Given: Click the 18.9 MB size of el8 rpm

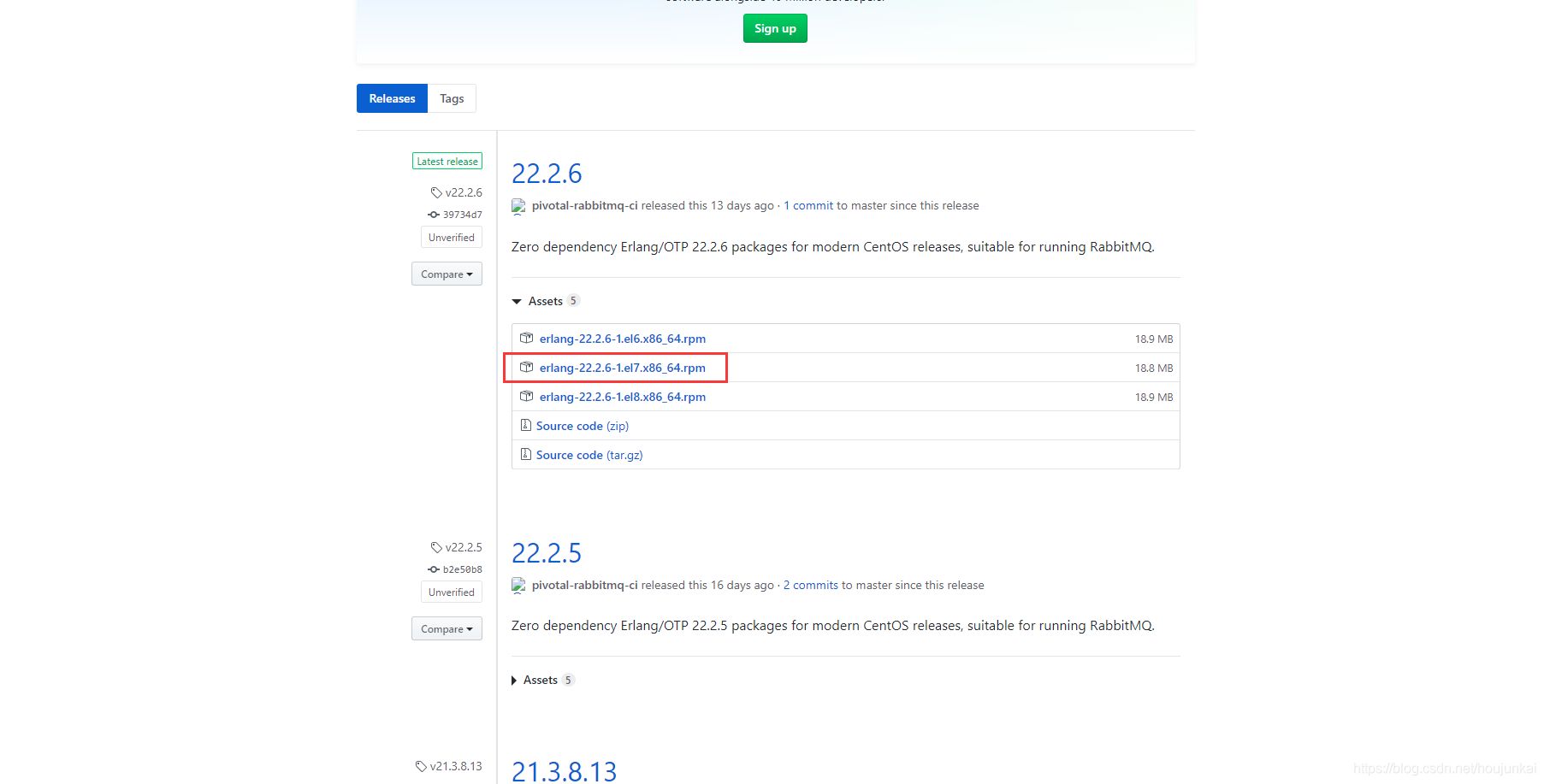Looking at the screenshot, I should click(1154, 397).
